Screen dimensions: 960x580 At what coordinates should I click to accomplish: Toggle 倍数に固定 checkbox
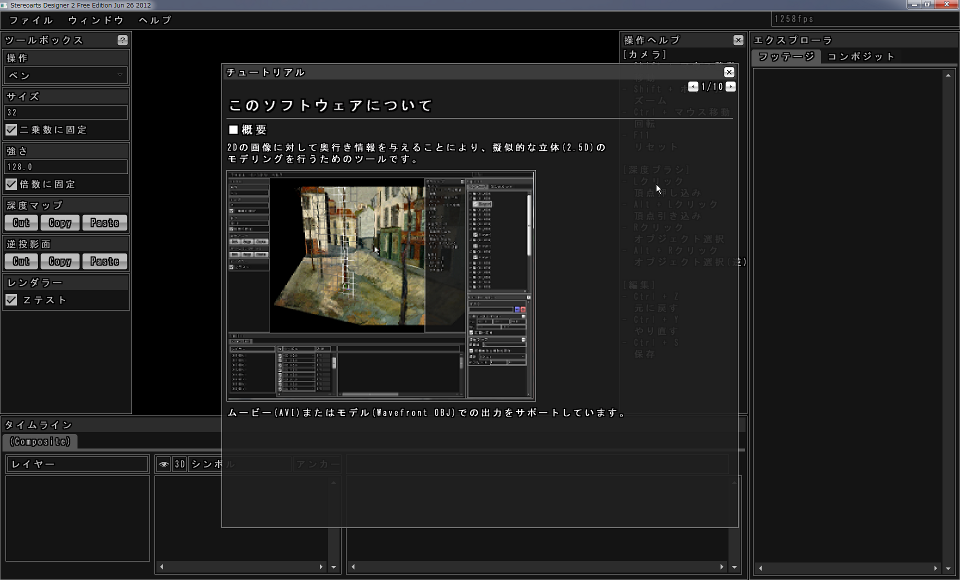pos(11,184)
